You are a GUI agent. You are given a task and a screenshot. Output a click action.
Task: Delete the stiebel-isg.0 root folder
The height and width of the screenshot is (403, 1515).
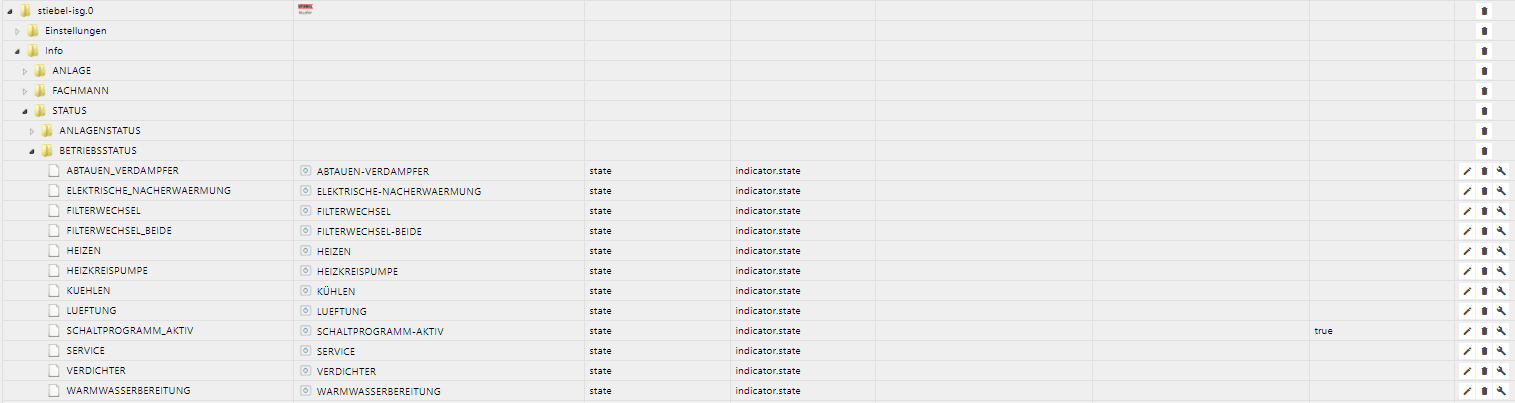[1484, 11]
